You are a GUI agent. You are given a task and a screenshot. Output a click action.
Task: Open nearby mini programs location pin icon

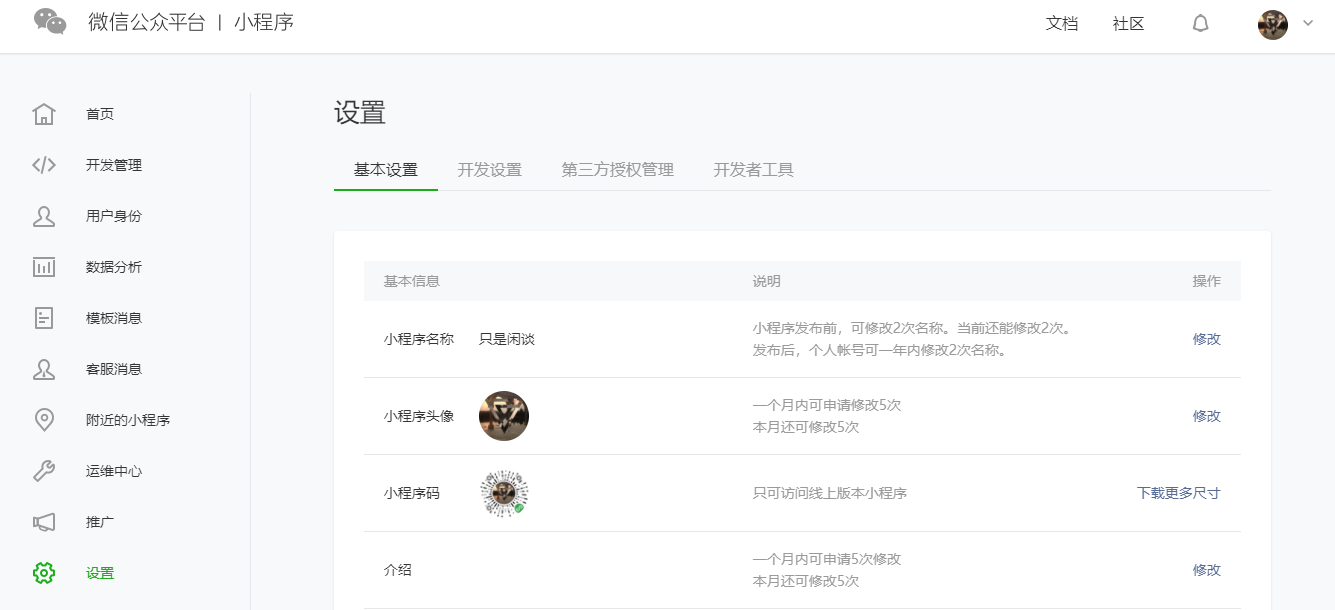[x=44, y=420]
